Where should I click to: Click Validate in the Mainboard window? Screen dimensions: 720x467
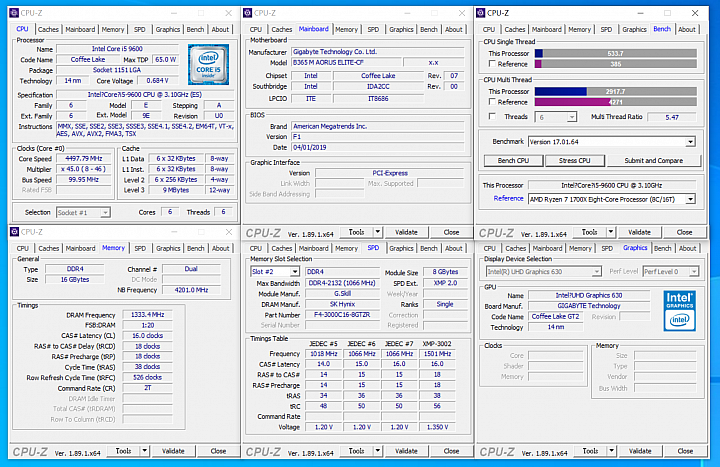point(406,232)
